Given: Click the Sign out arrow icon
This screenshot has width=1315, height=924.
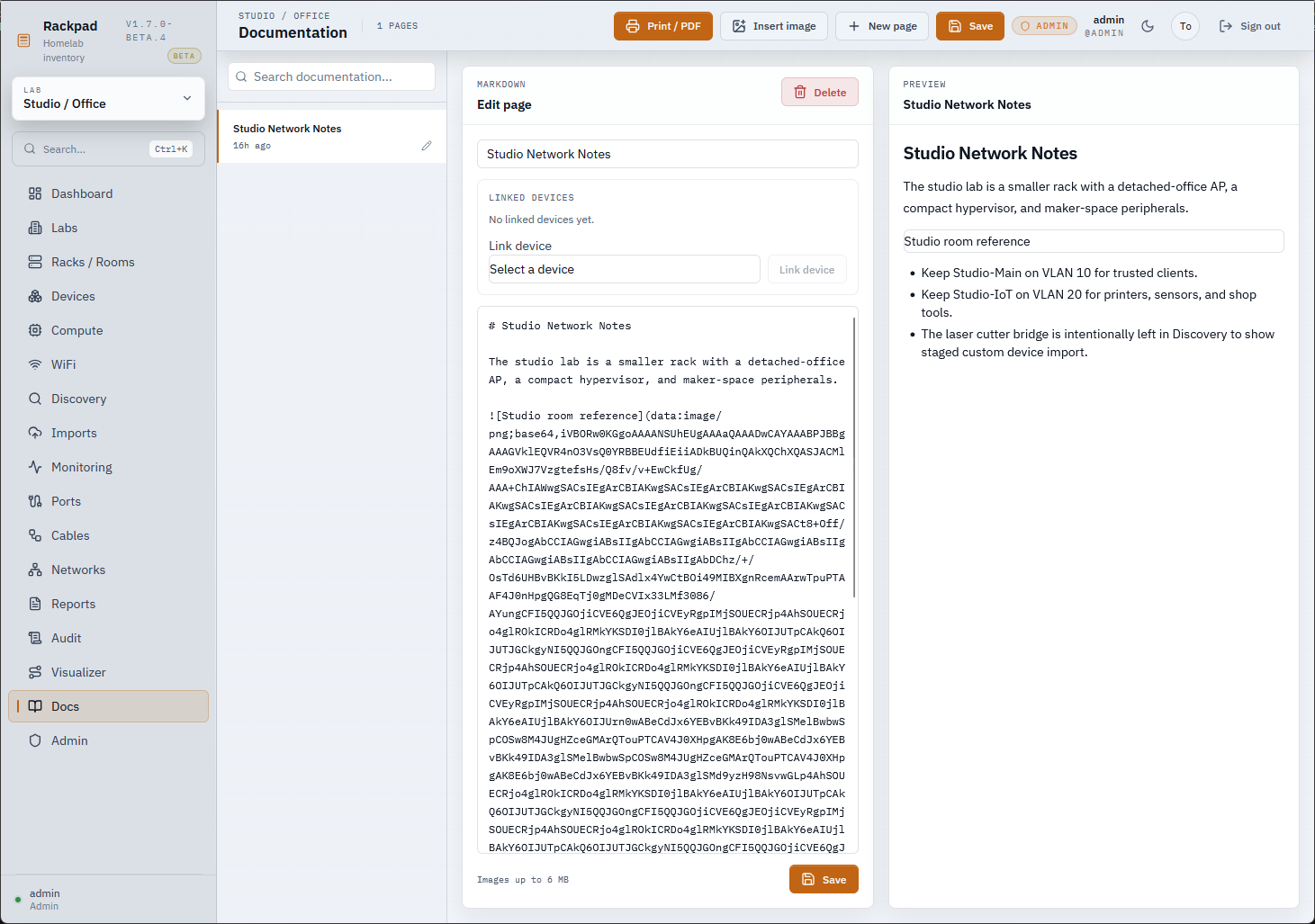Looking at the screenshot, I should 1226,26.
